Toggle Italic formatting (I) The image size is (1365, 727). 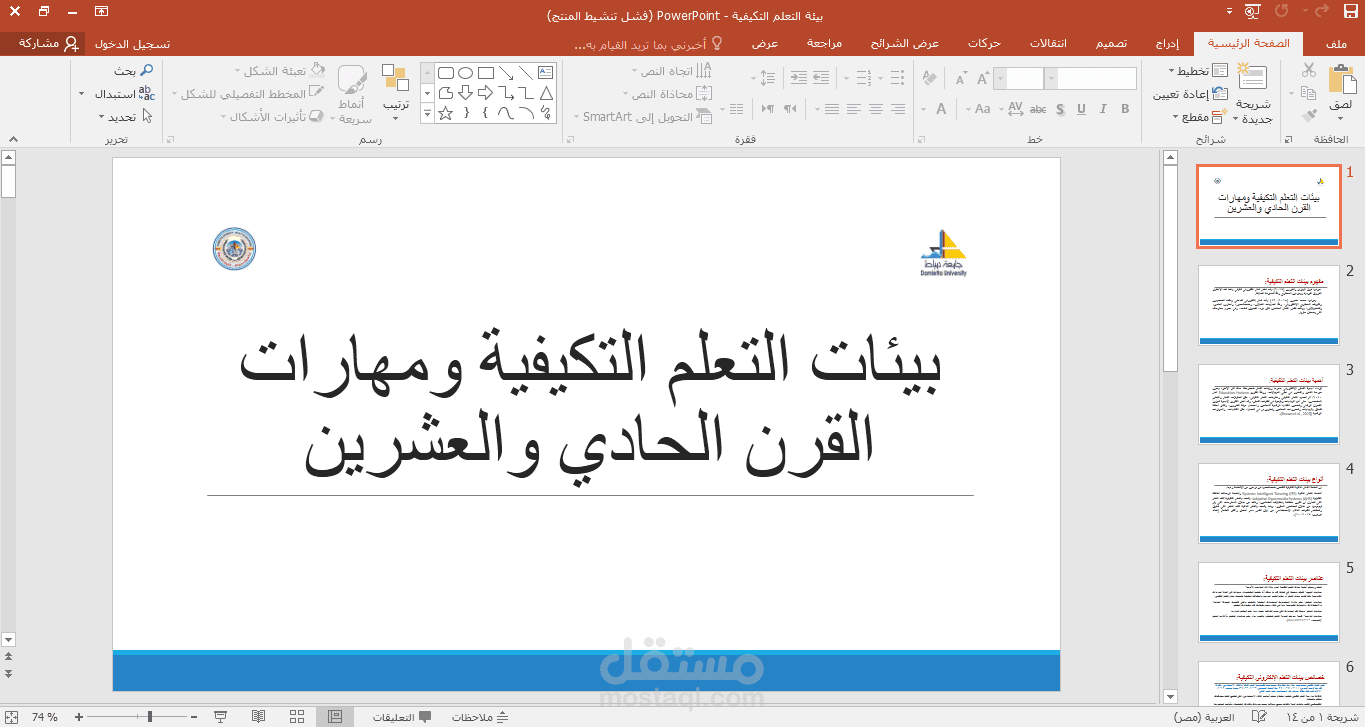(x=1103, y=108)
